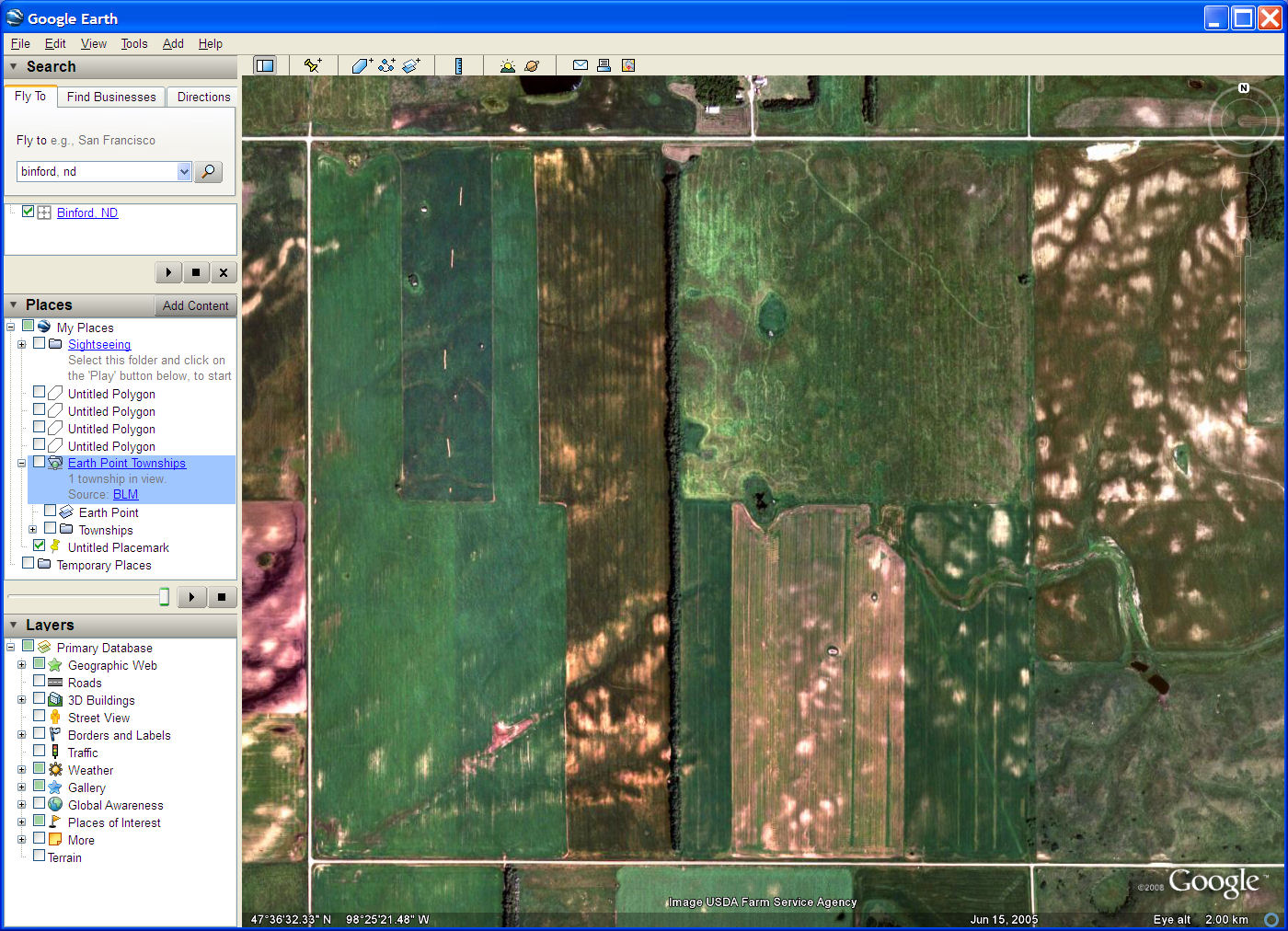Select the Add Polygon tool
Image resolution: width=1288 pixels, height=931 pixels.
362,65
